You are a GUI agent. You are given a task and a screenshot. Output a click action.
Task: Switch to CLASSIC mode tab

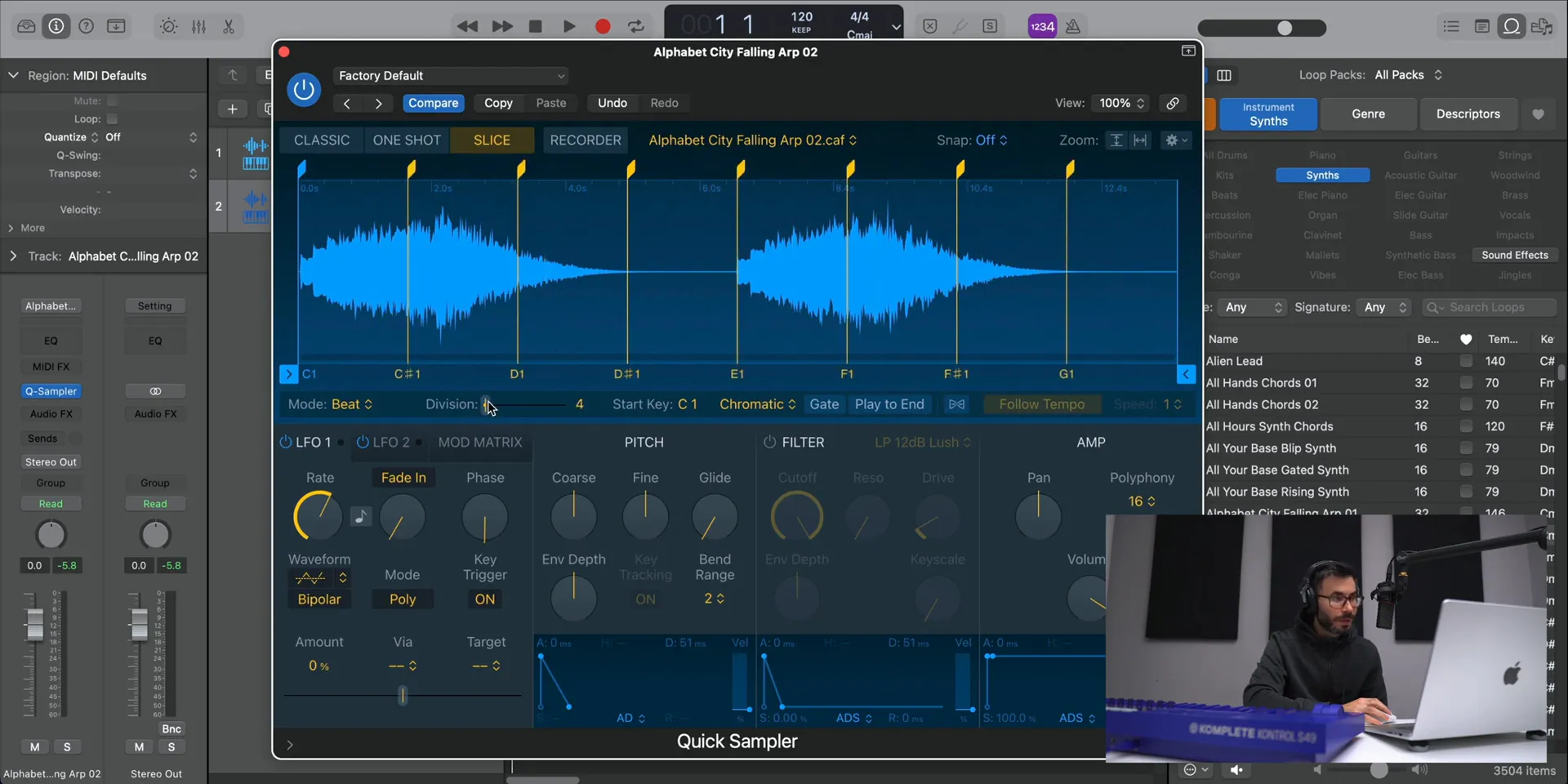point(322,140)
